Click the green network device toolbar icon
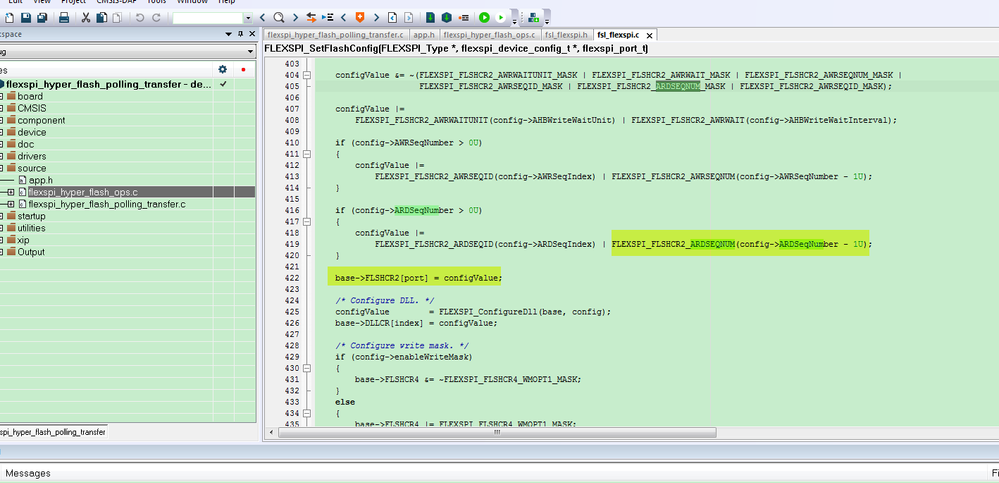 coord(534,18)
